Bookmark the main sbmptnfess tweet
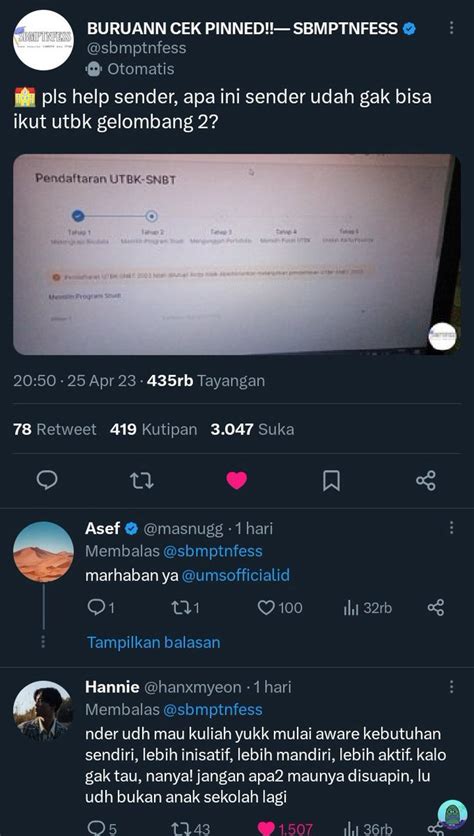 (331, 480)
